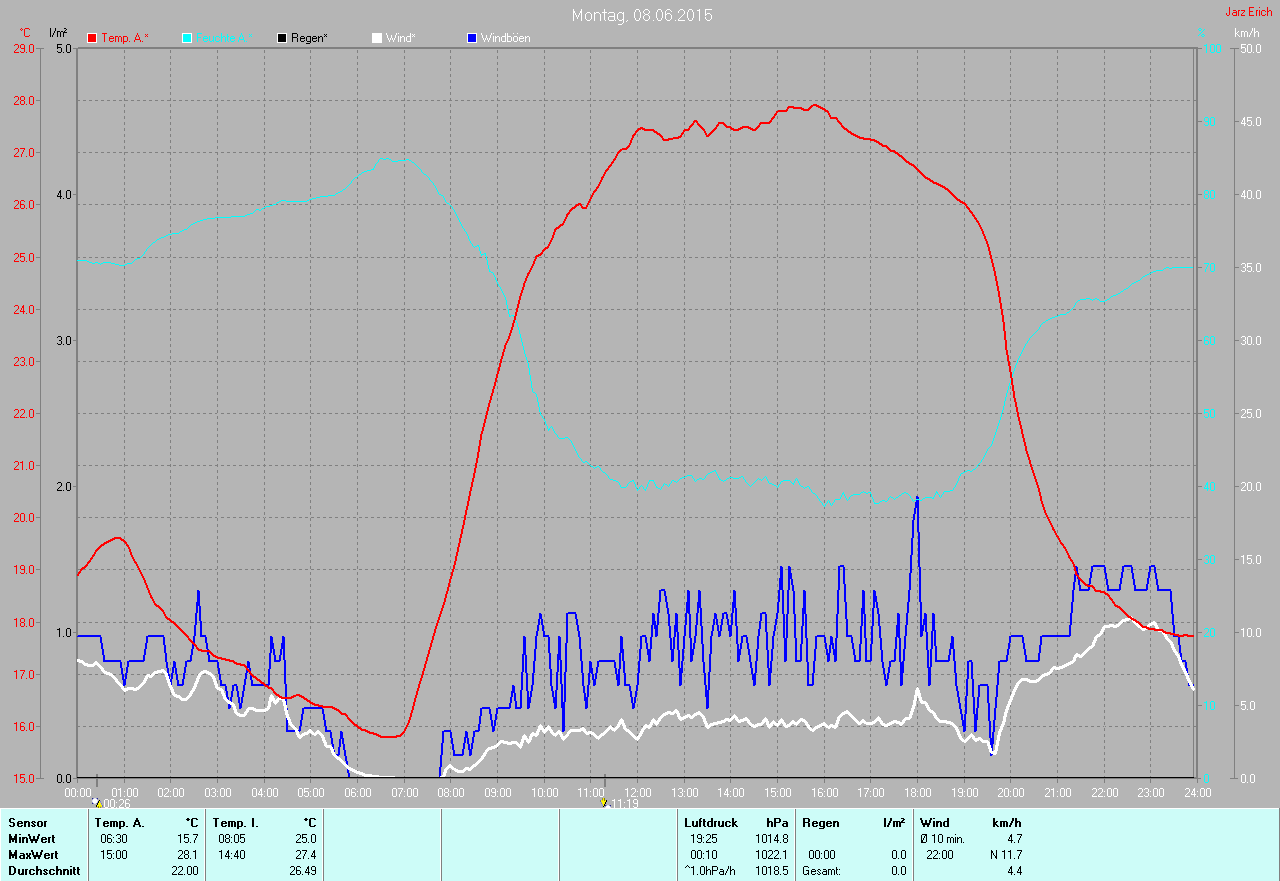Select the Temp. A. statistics column header
Screen dimensions: 1280x881
[x=121, y=823]
